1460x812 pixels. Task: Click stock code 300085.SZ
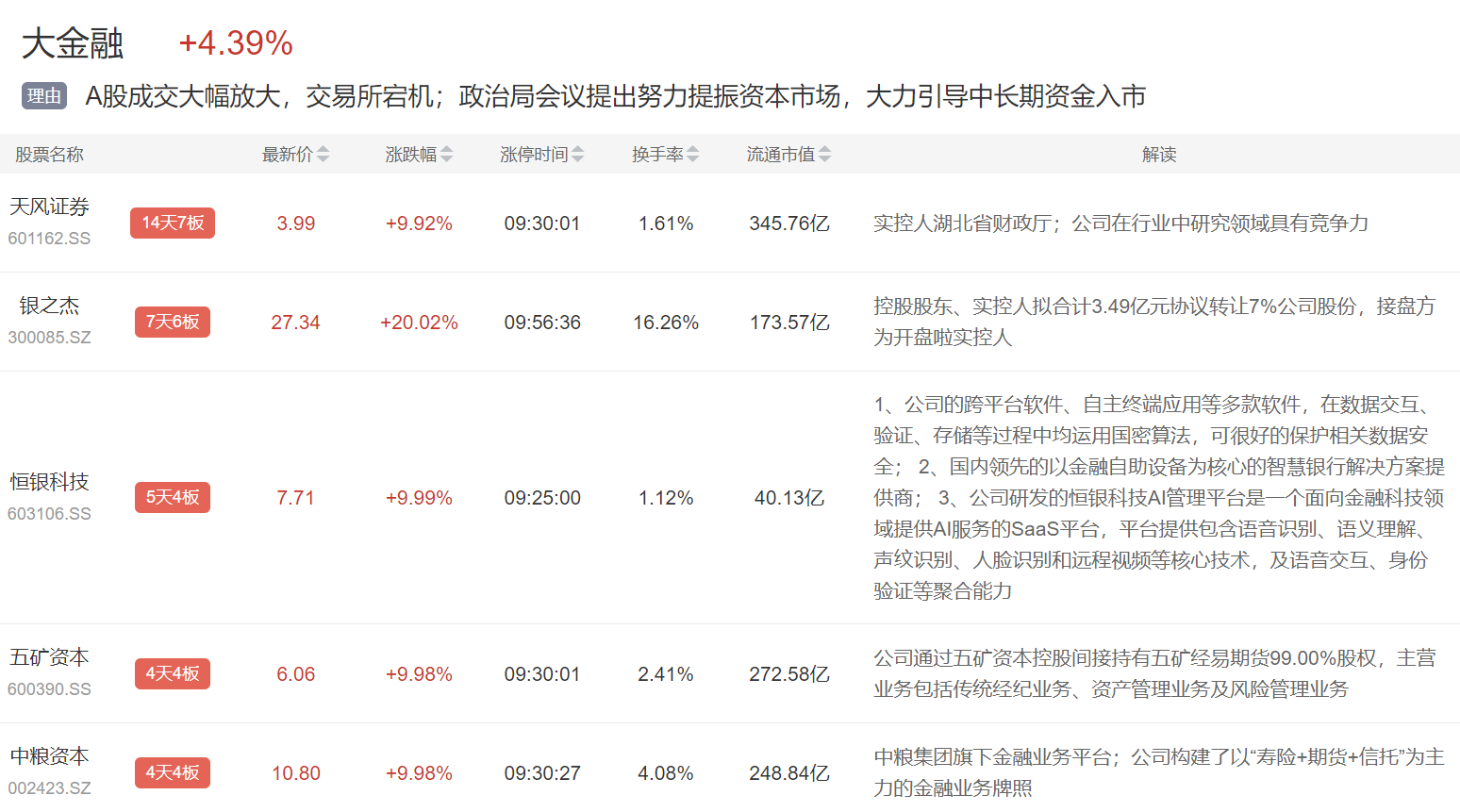(49, 338)
